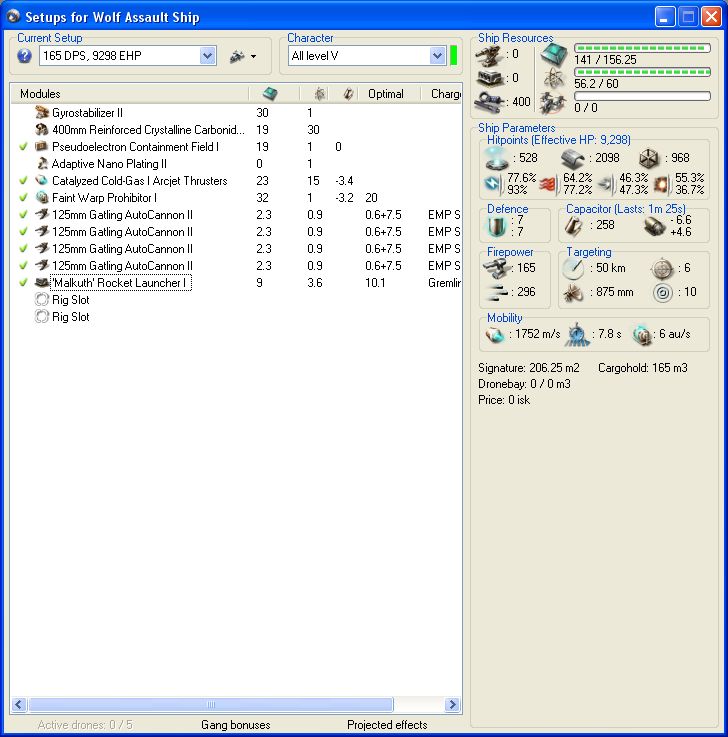Open the ship icon menu beside setup
Image resolution: width=728 pixels, height=737 pixels.
click(x=243, y=56)
